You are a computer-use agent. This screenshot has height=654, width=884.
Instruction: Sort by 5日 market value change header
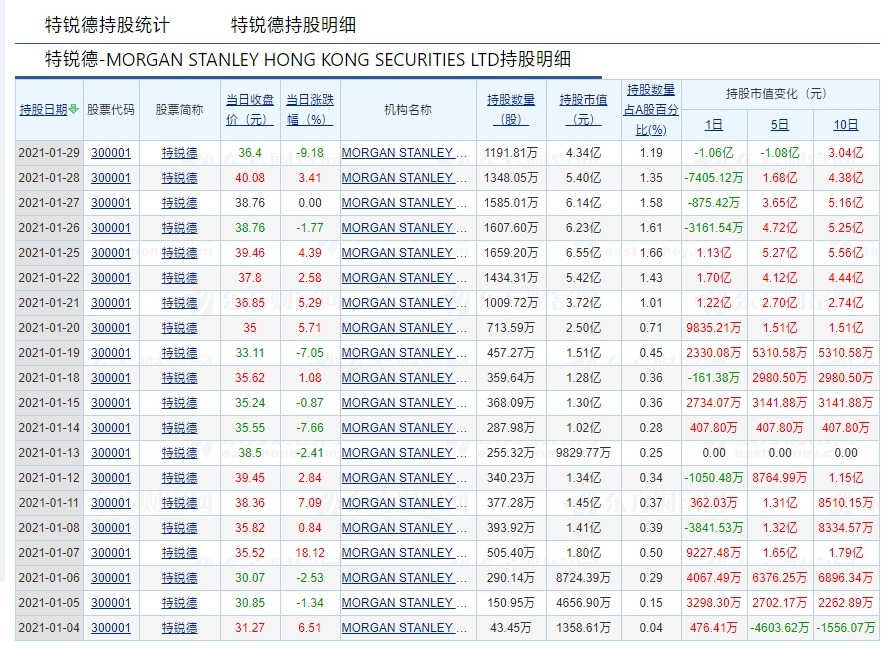pos(780,125)
